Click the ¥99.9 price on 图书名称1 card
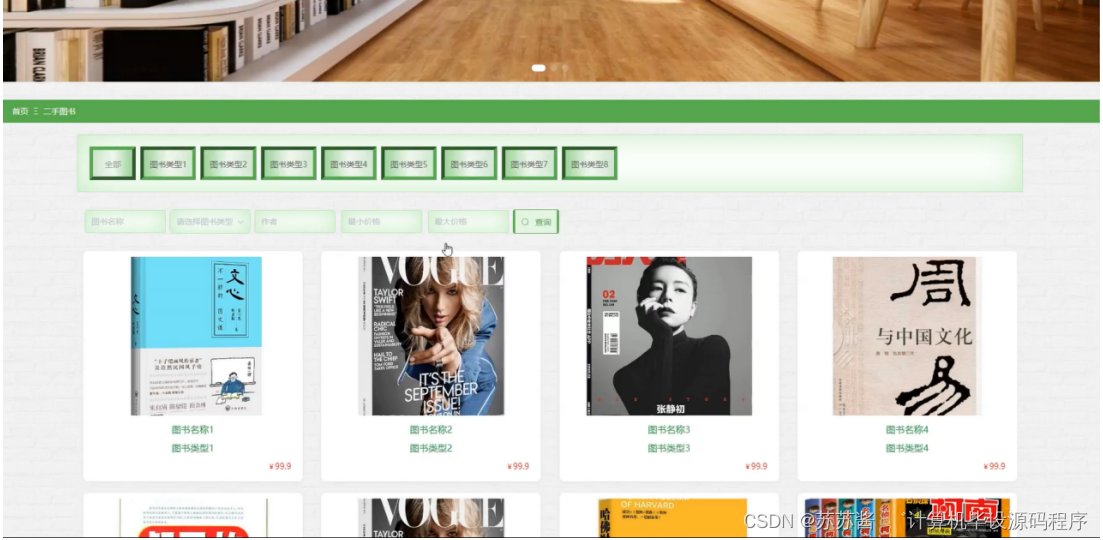Viewport: 1103px width, 540px height. pyautogui.click(x=280, y=466)
